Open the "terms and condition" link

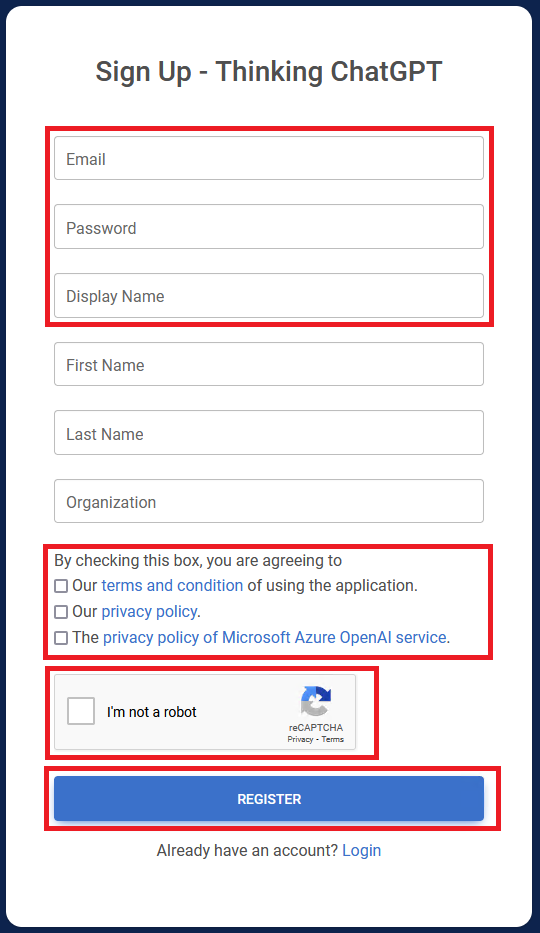coord(172,586)
